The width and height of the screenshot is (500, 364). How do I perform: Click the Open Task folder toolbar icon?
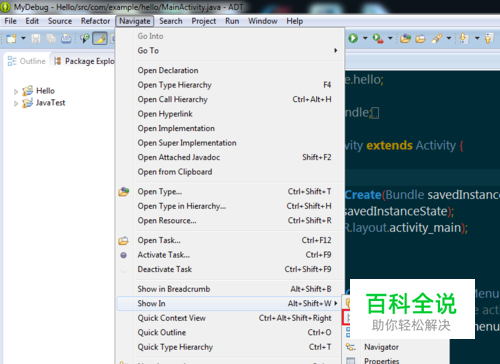click(420, 39)
